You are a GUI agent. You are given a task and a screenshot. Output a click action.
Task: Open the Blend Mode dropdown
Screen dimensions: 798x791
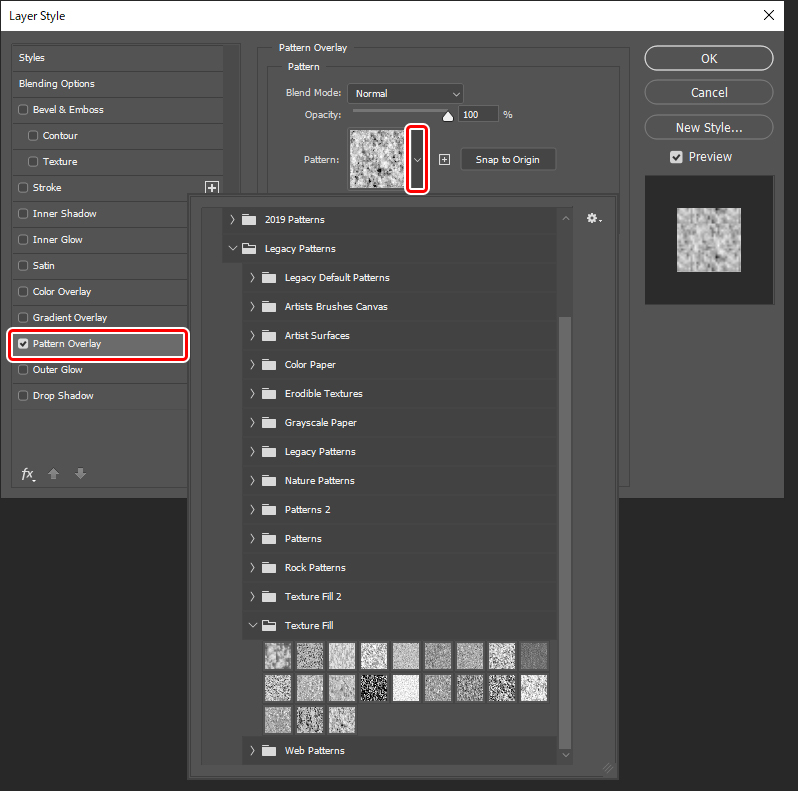point(405,93)
